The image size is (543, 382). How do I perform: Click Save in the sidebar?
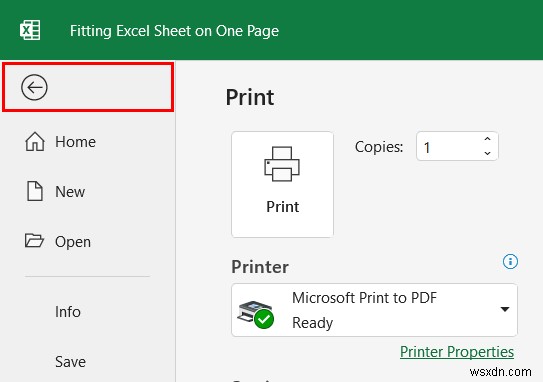point(70,362)
